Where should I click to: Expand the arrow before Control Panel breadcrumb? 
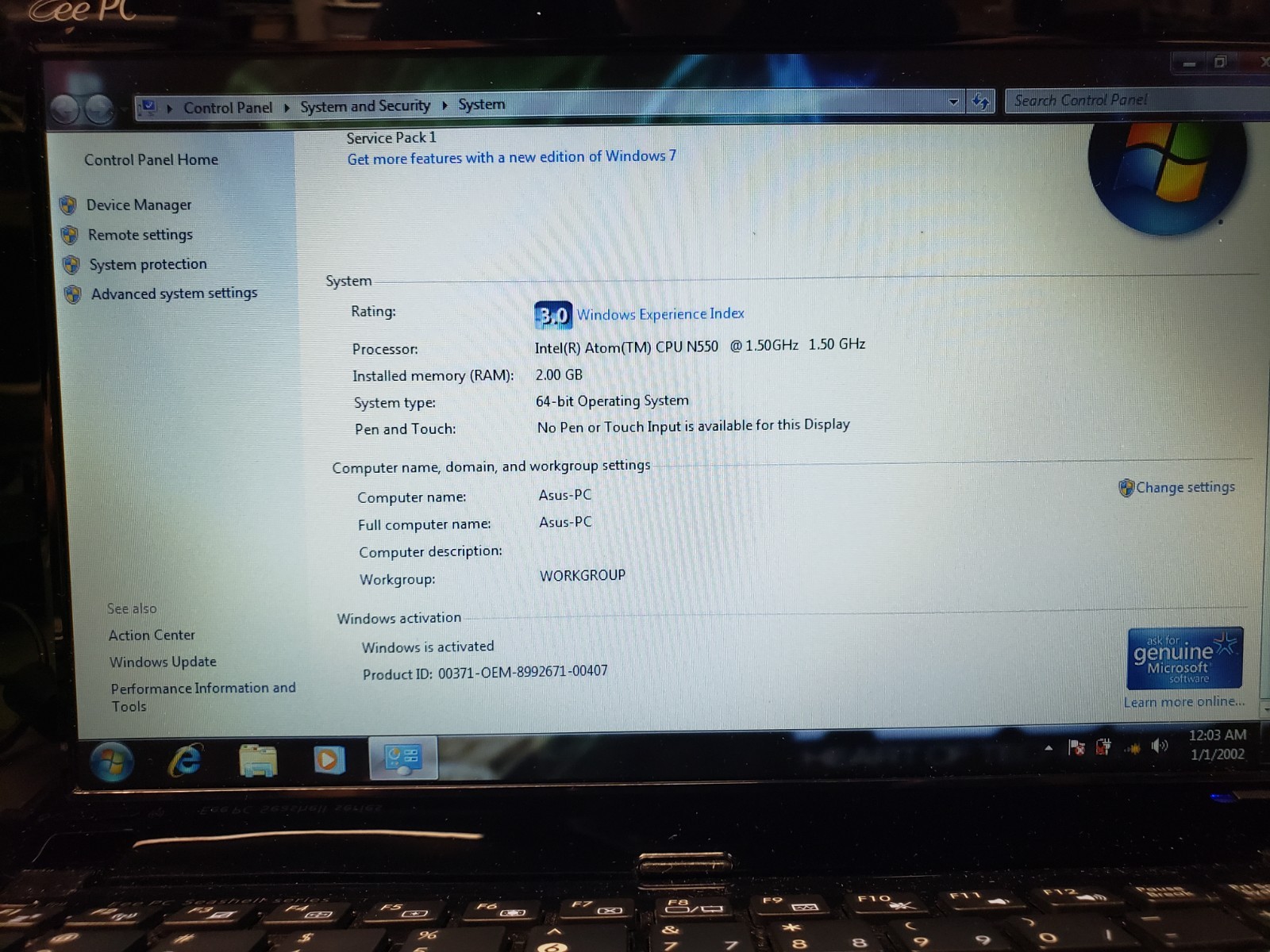tap(170, 108)
